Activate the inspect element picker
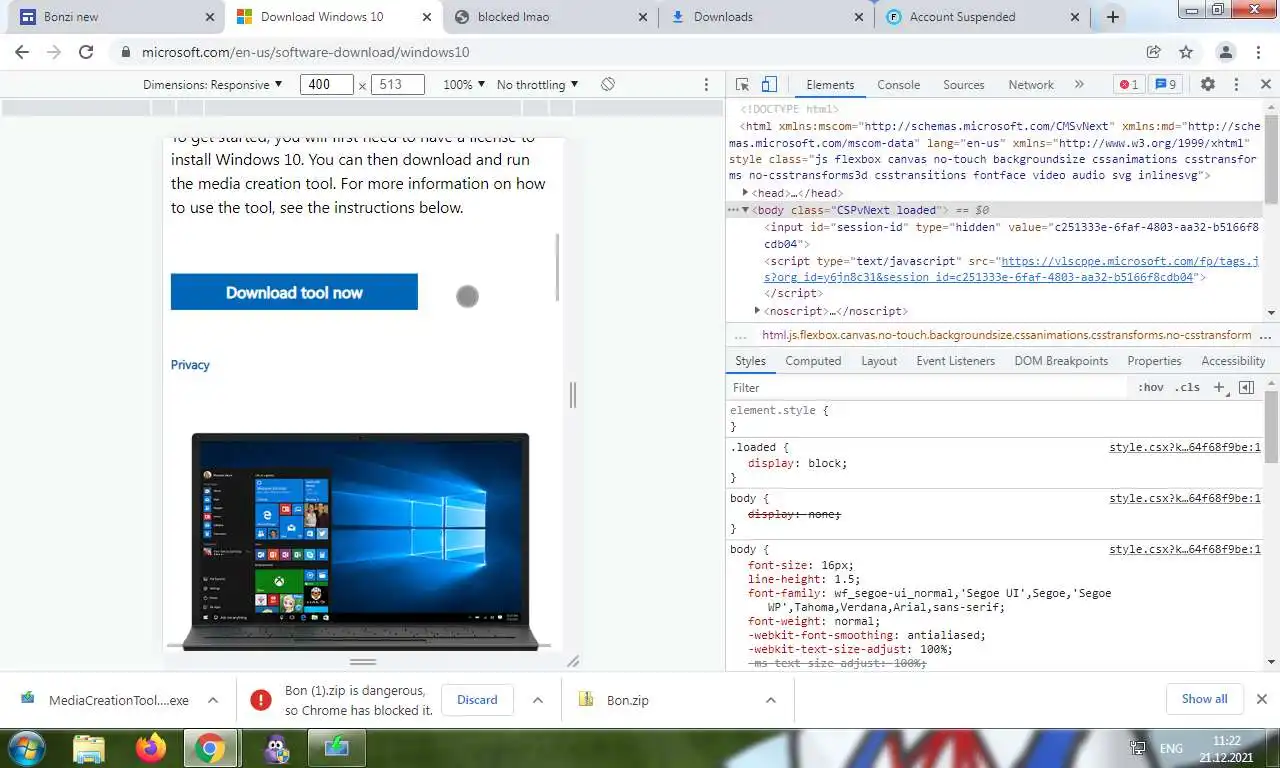Image resolution: width=1280 pixels, height=768 pixels. (x=742, y=85)
